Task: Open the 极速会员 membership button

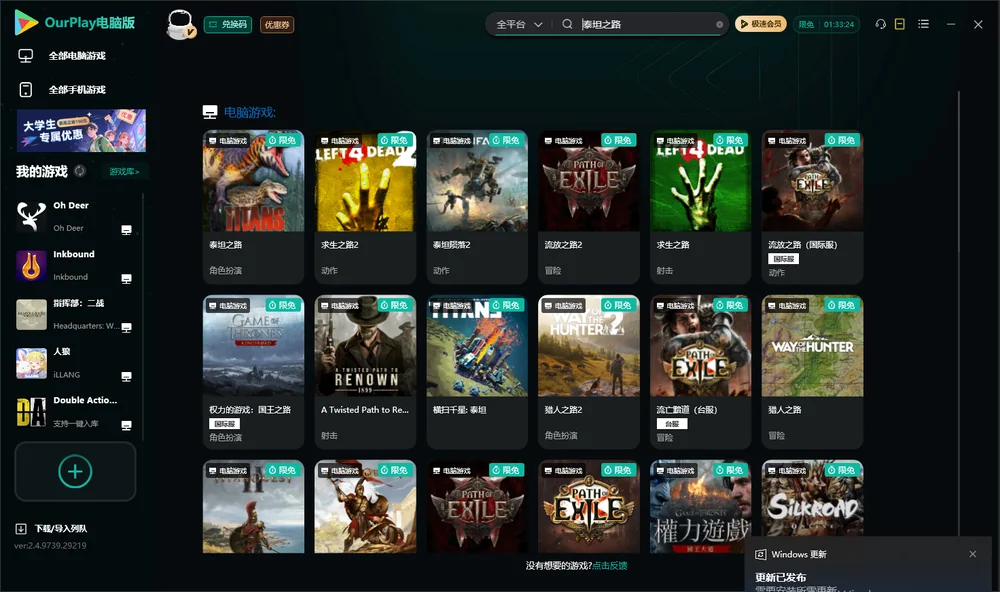Action: click(x=760, y=24)
